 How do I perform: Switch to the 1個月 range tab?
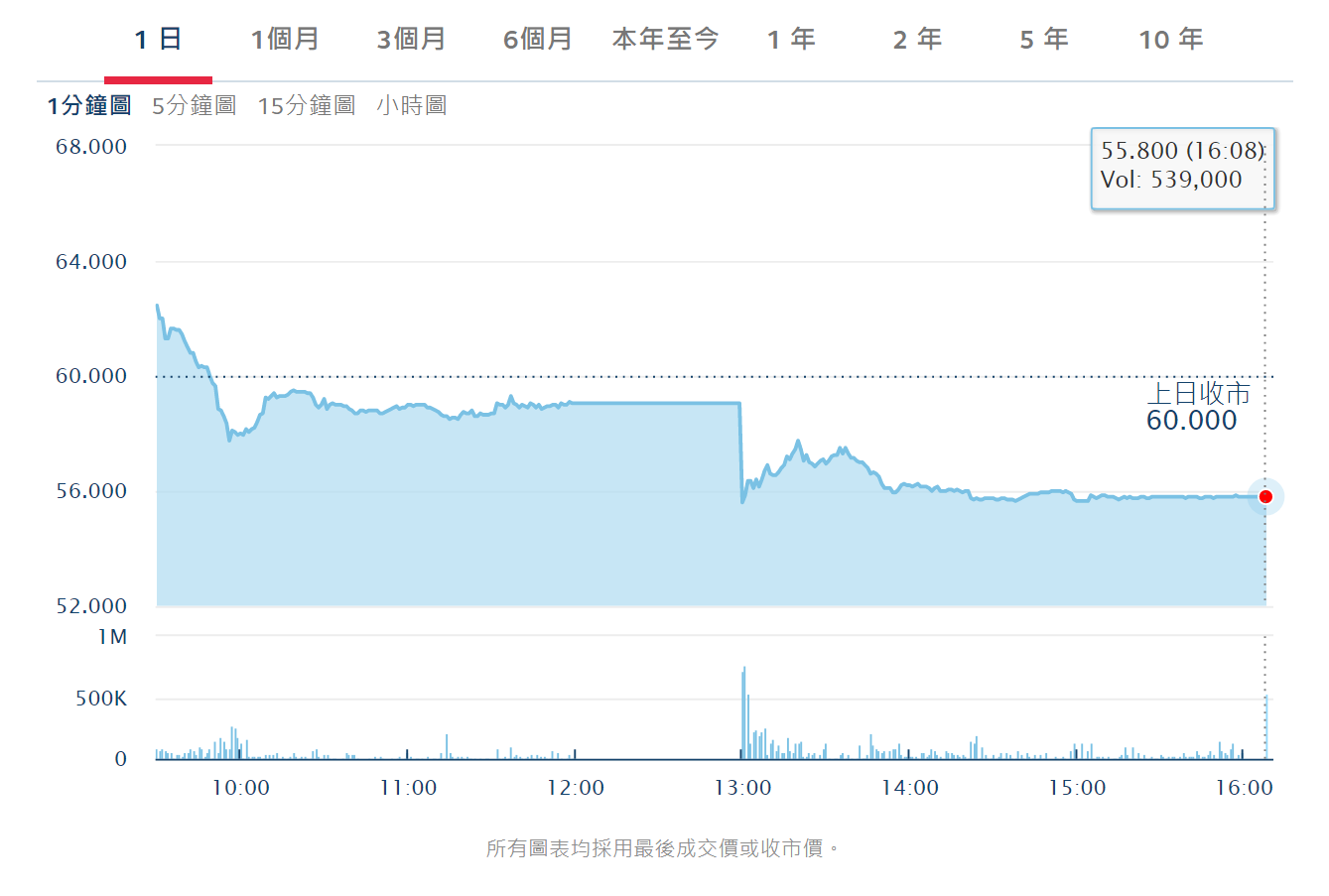285,40
